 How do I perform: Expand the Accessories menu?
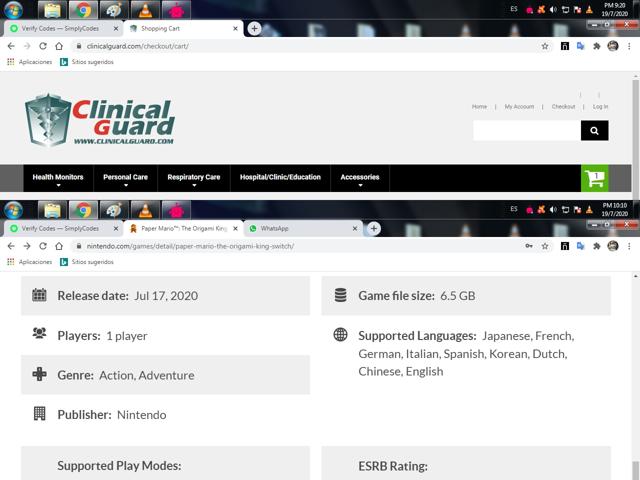360,178
